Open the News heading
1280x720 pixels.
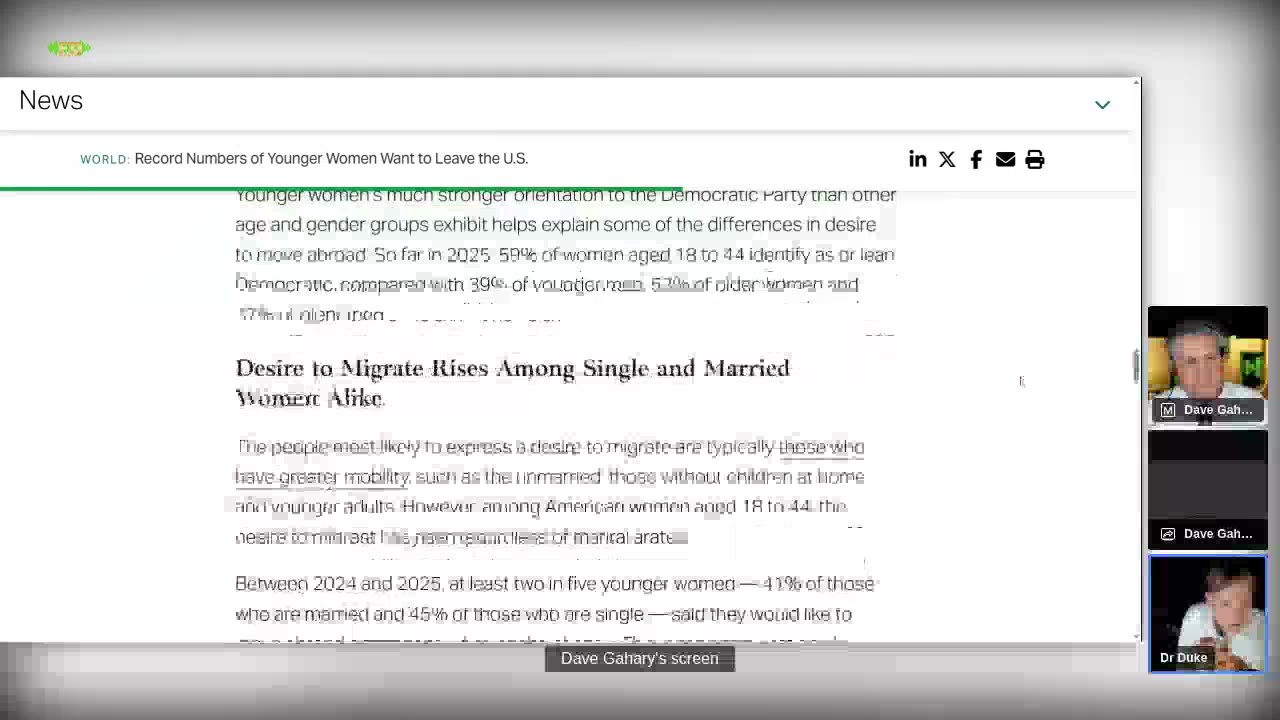(51, 100)
